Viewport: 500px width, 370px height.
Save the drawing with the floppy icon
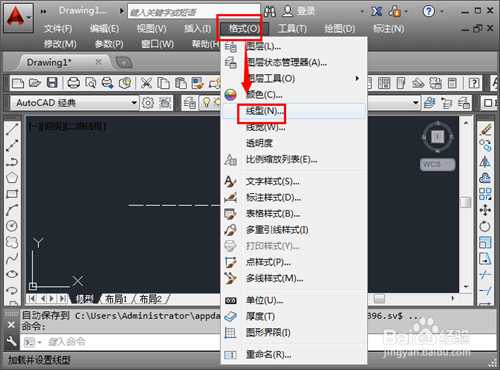pyautogui.click(x=52, y=83)
